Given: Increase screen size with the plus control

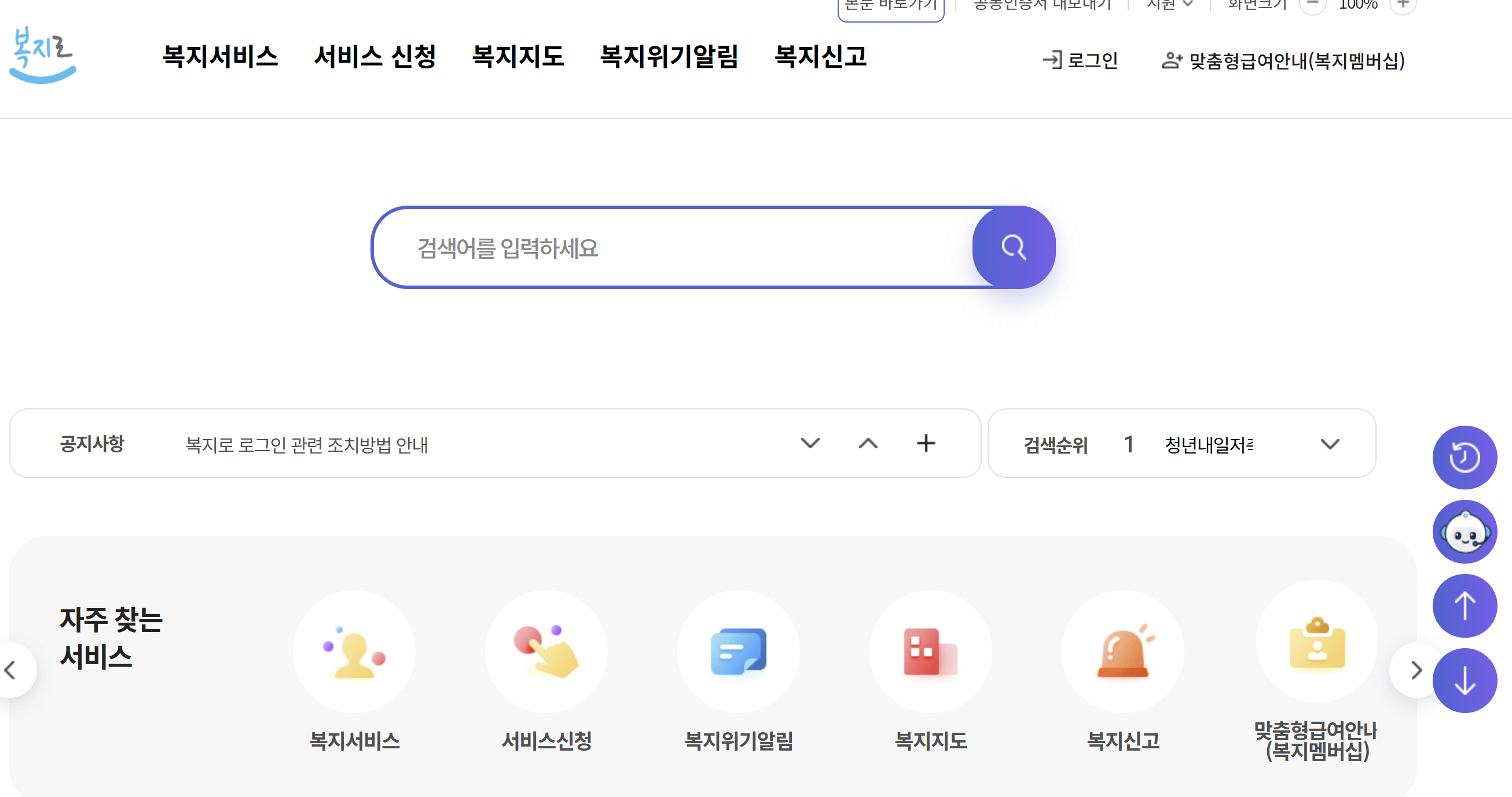Looking at the screenshot, I should [1404, 5].
